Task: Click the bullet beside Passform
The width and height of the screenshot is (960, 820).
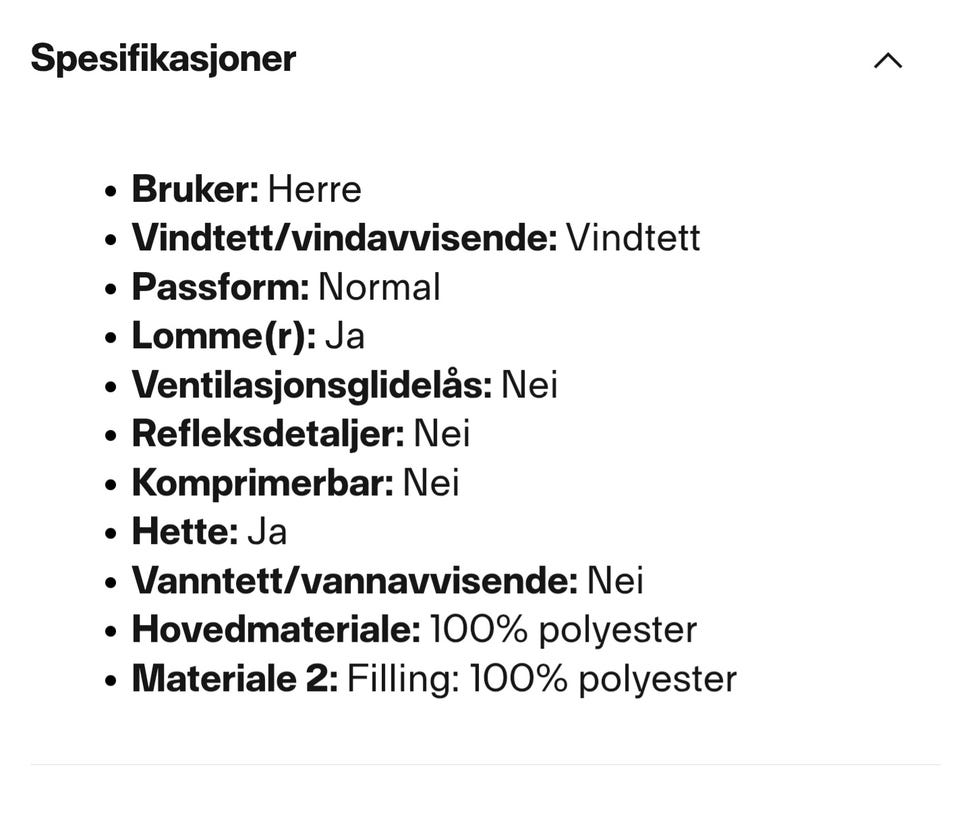Action: click(x=108, y=287)
